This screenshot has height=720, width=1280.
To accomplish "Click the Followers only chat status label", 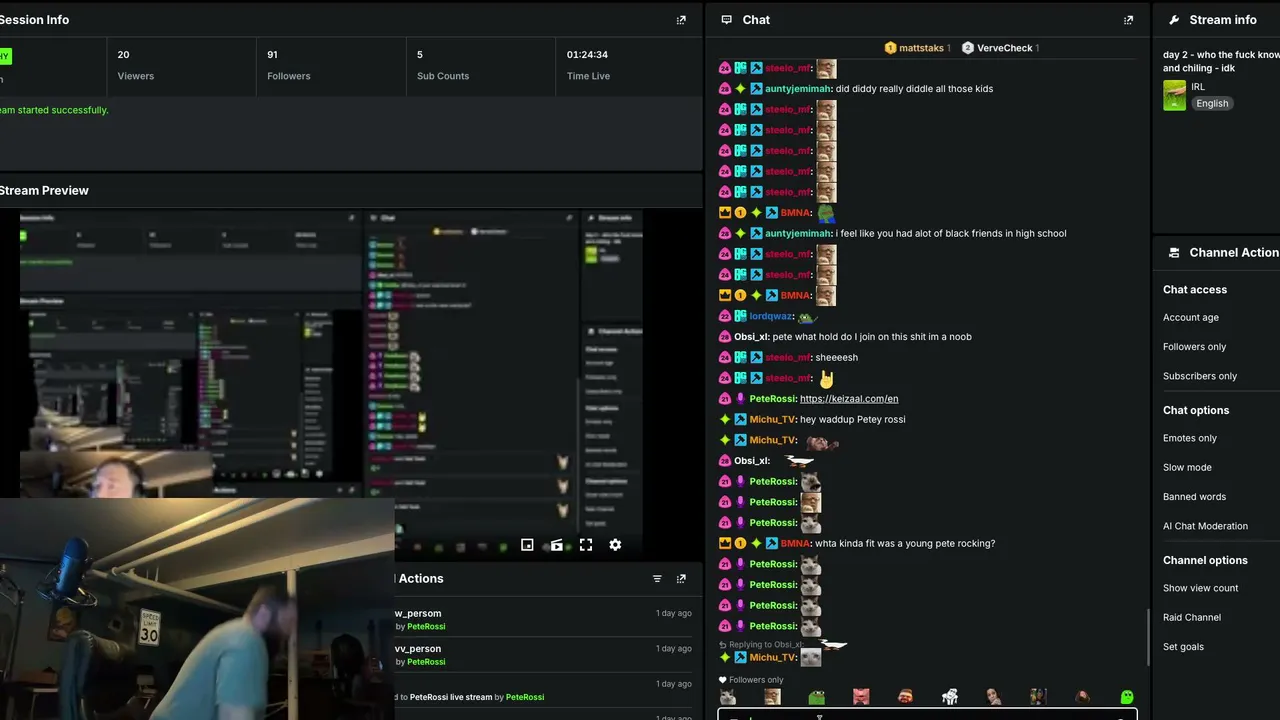I will pos(756,680).
